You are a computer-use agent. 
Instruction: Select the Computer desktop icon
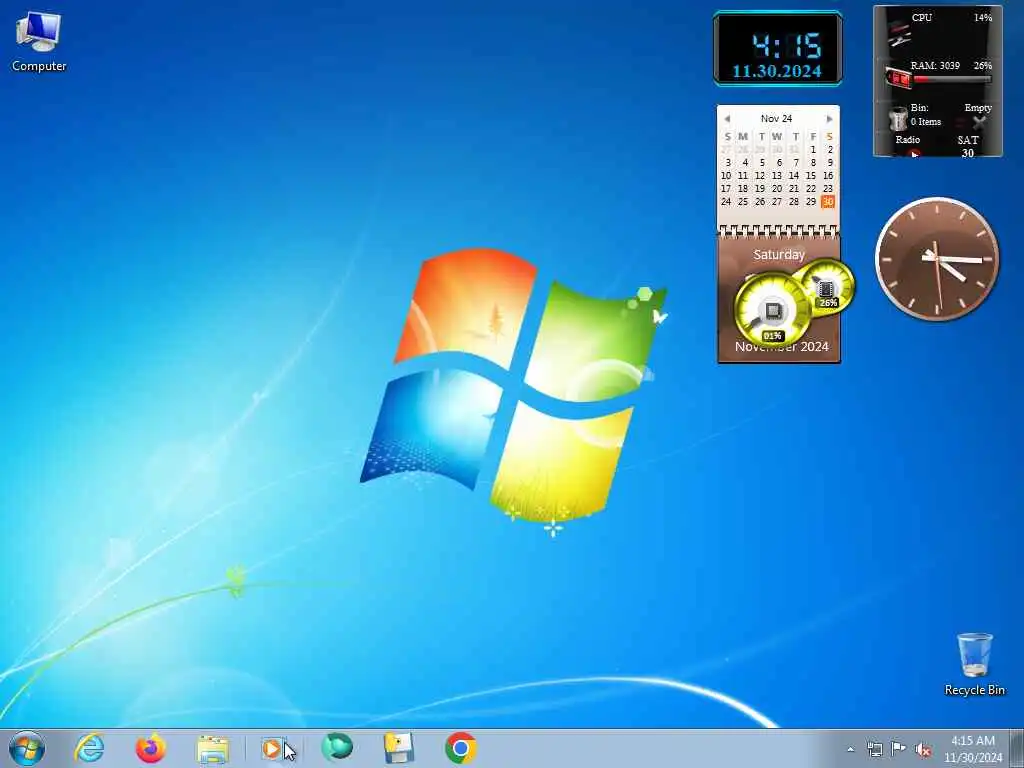[x=39, y=42]
